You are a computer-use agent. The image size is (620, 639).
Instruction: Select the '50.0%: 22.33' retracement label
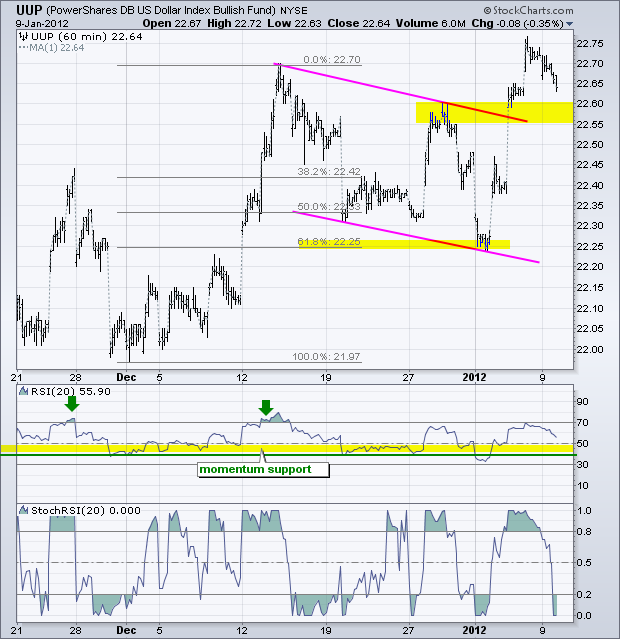click(329, 207)
